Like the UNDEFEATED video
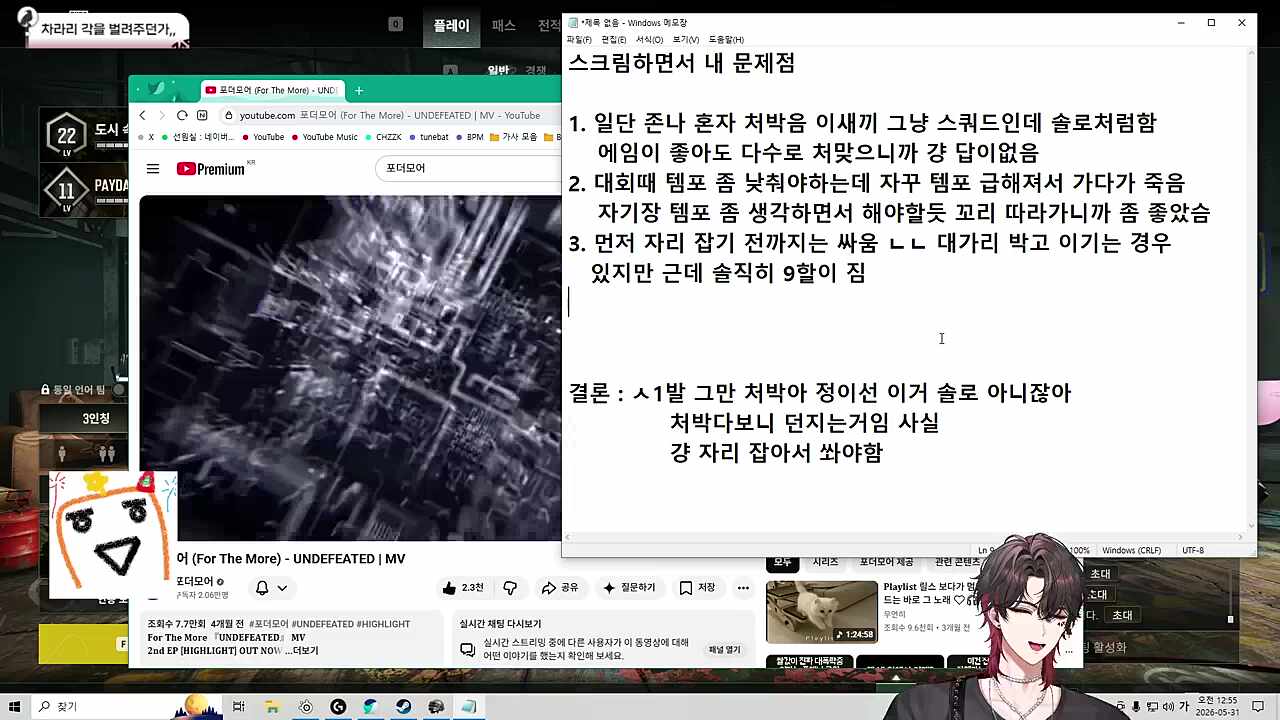This screenshot has height=720, width=1280. coord(462,588)
